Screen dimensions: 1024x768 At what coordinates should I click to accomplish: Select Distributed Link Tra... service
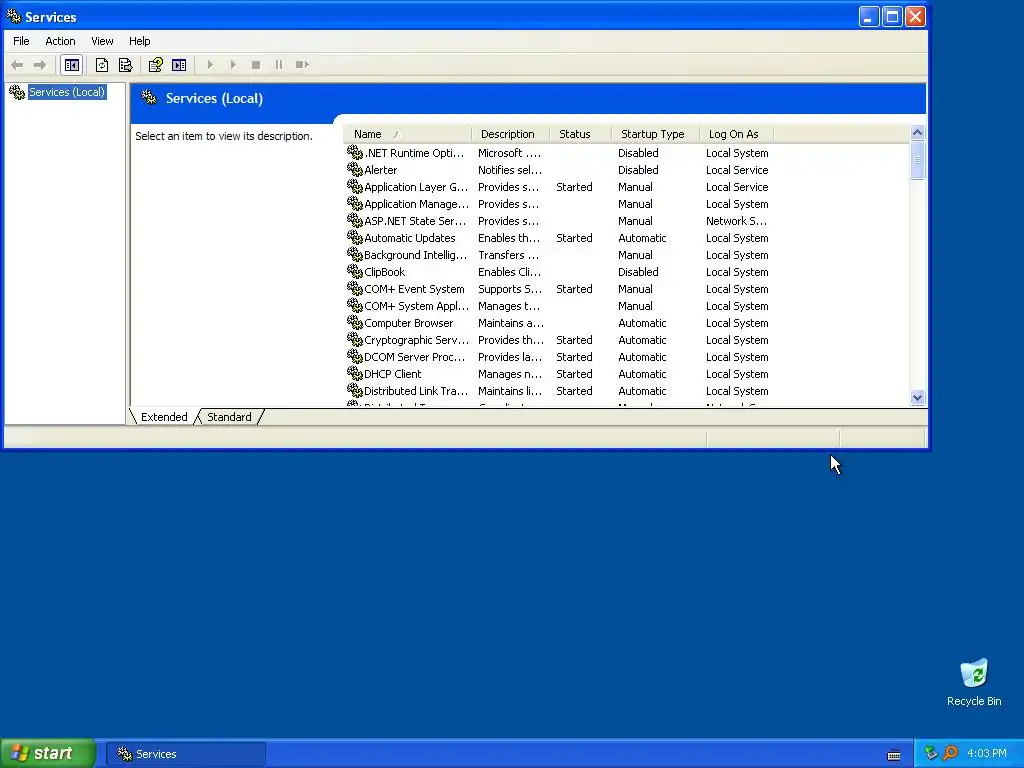pyautogui.click(x=416, y=391)
